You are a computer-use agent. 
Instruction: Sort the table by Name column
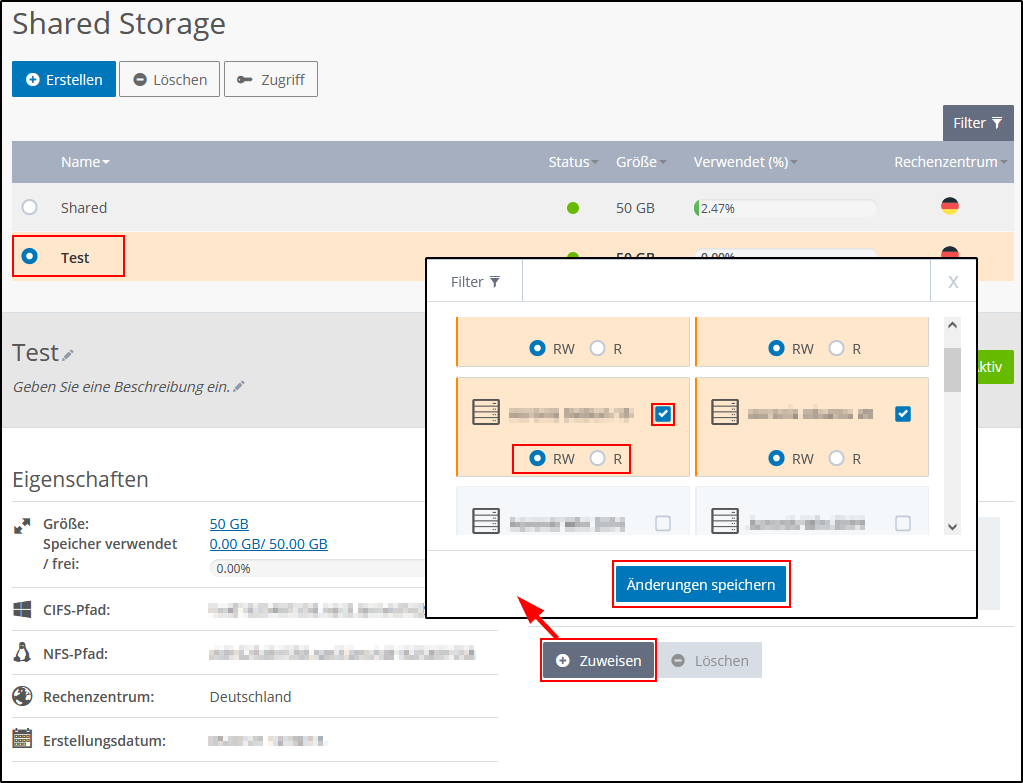(x=85, y=162)
